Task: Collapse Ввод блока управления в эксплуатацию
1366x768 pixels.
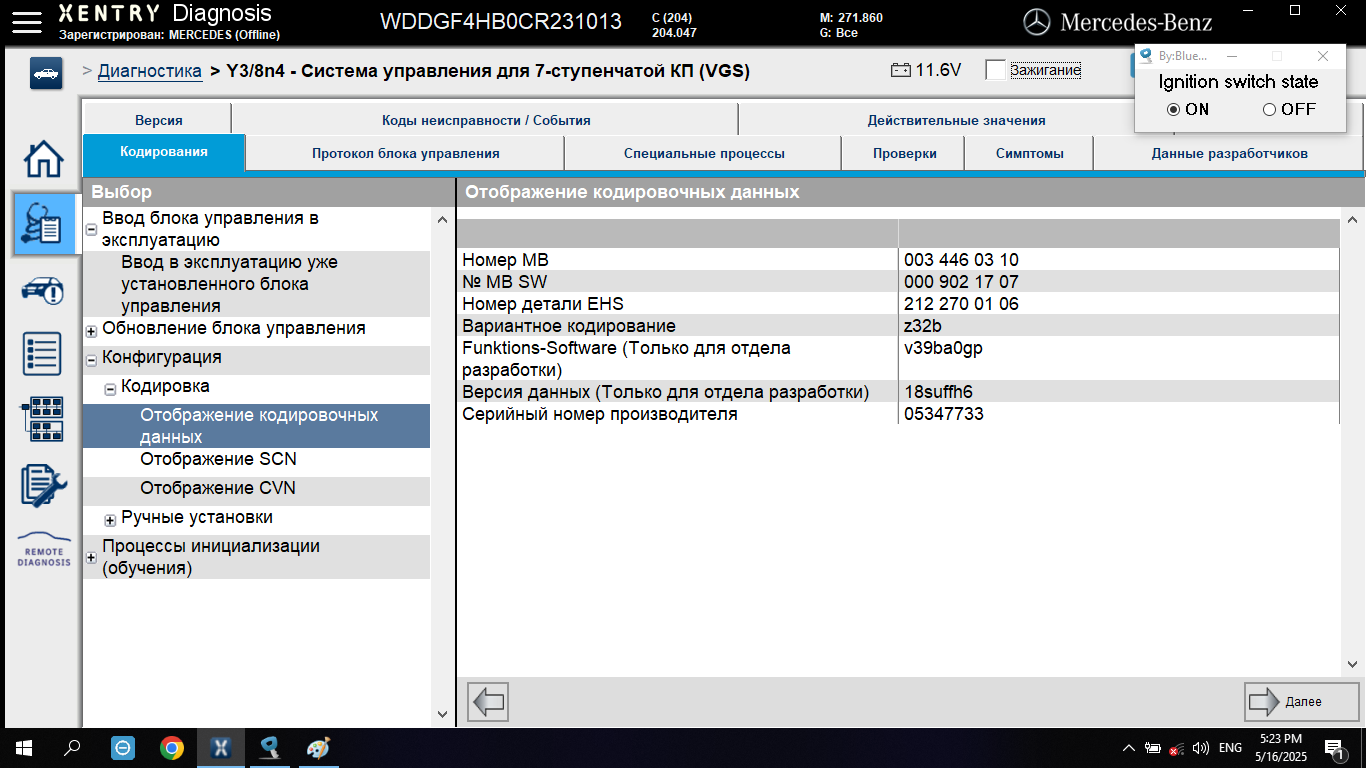Action: [x=91, y=229]
